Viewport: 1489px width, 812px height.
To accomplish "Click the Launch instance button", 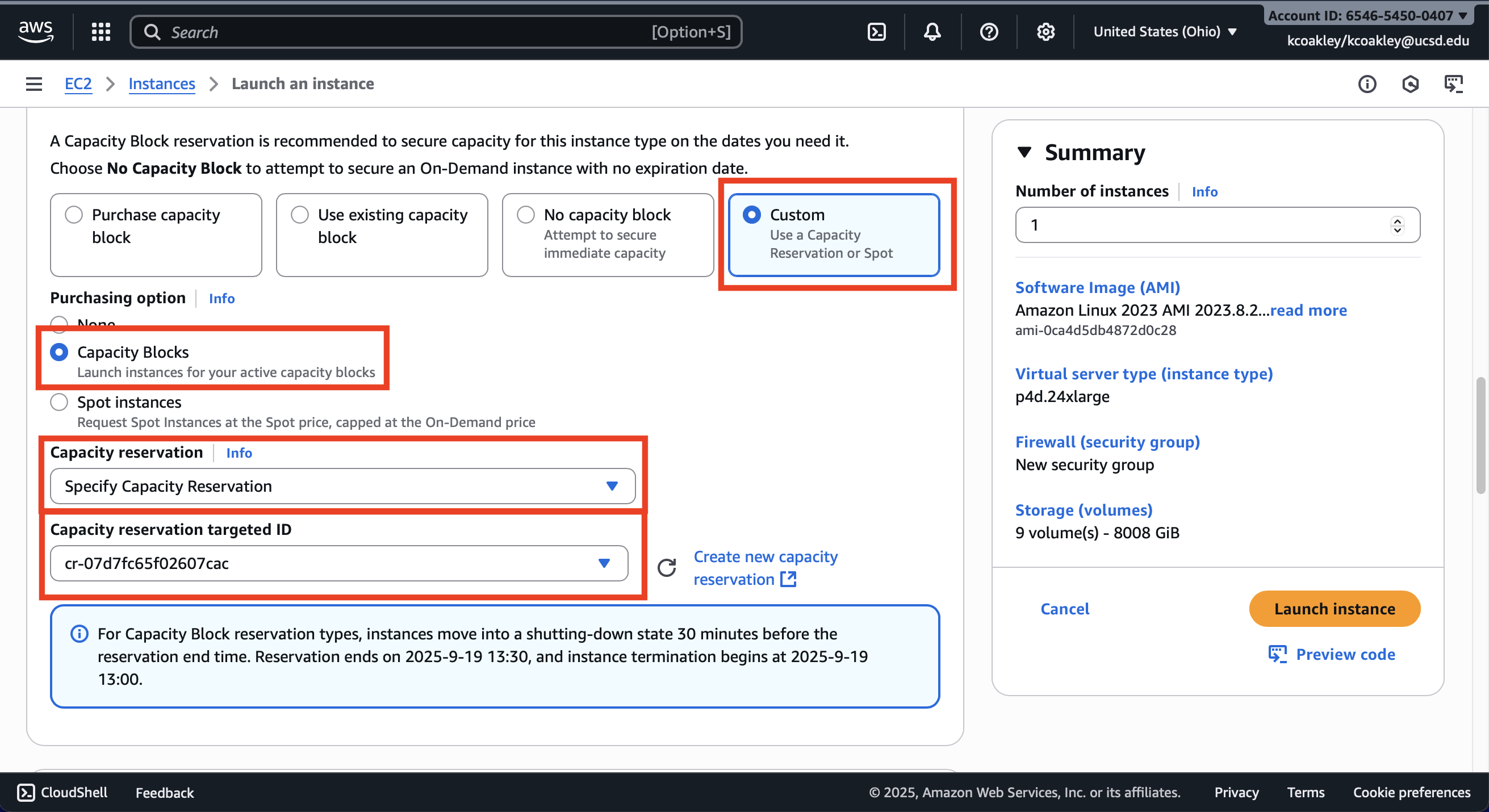I will (1334, 609).
